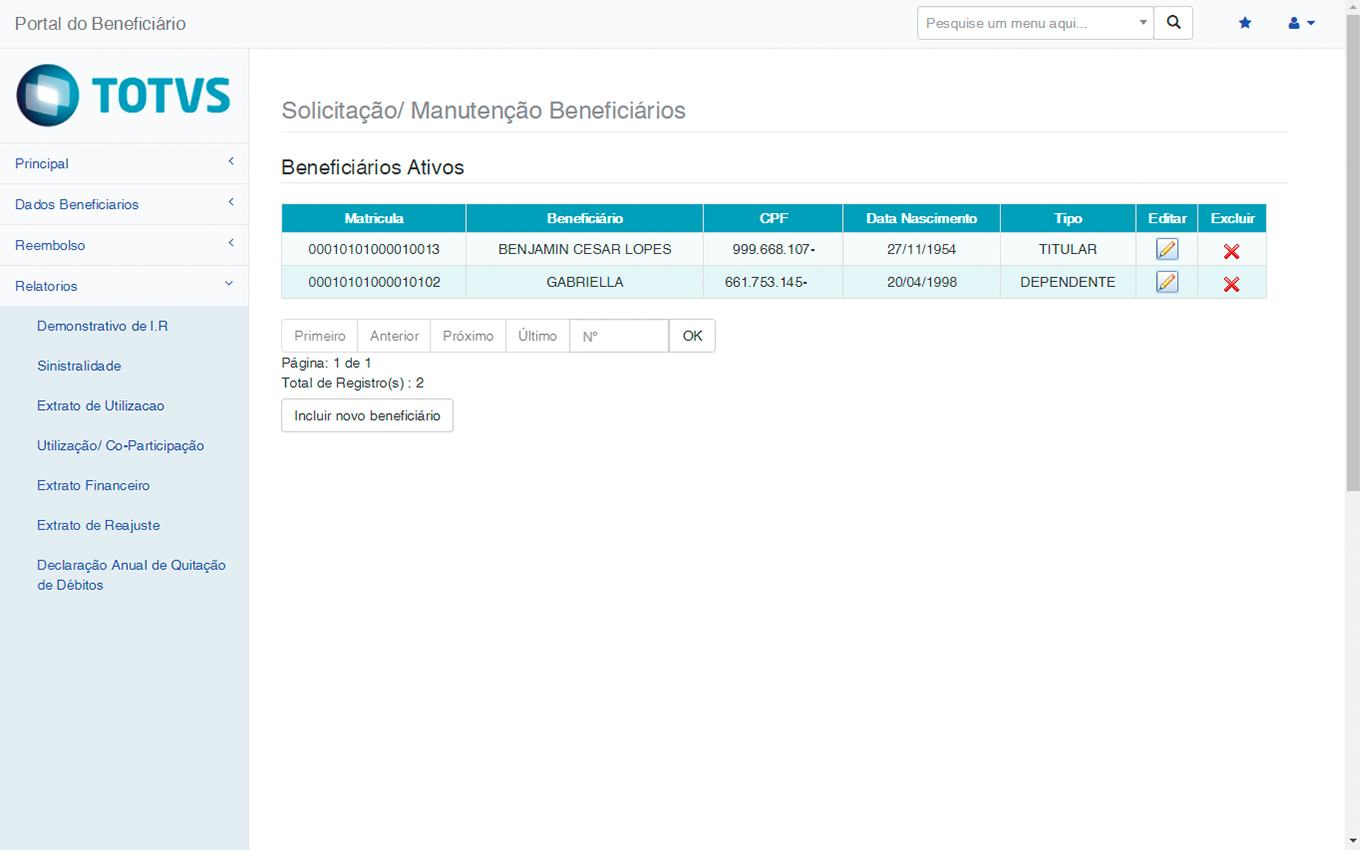Expand the Dados Beneficiarios menu
Image resolution: width=1360 pixels, height=850 pixels.
pyautogui.click(x=124, y=204)
